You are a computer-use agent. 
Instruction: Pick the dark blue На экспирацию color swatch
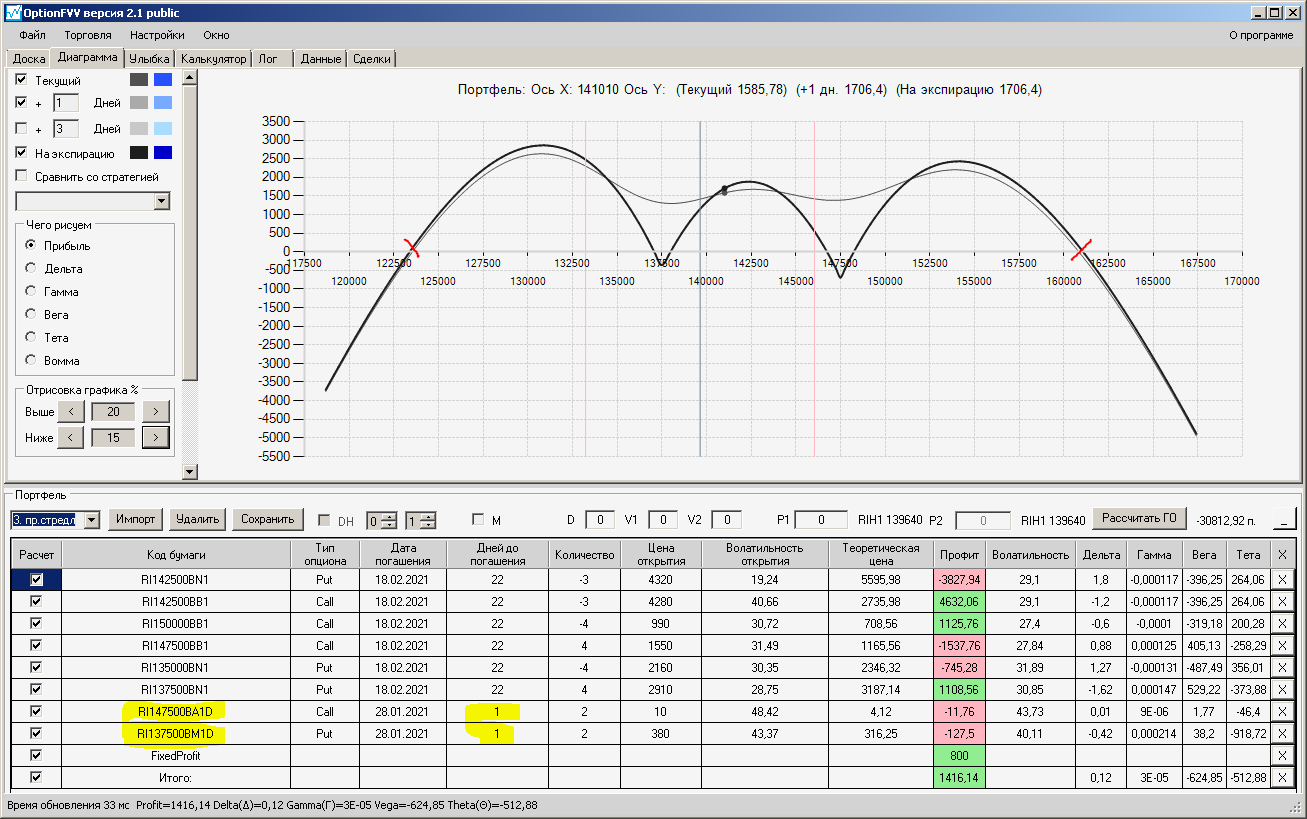point(163,153)
